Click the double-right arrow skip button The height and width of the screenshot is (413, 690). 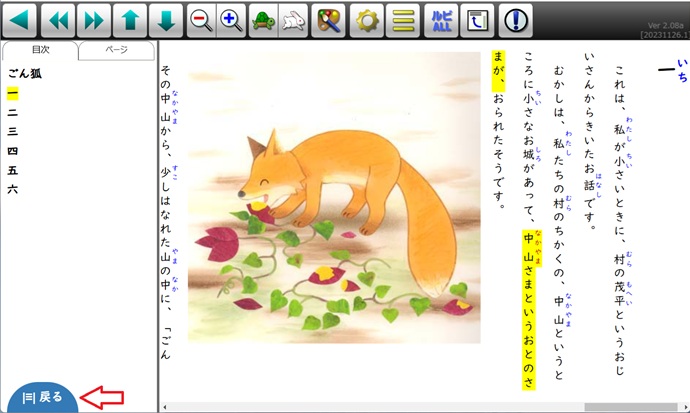pos(93,19)
